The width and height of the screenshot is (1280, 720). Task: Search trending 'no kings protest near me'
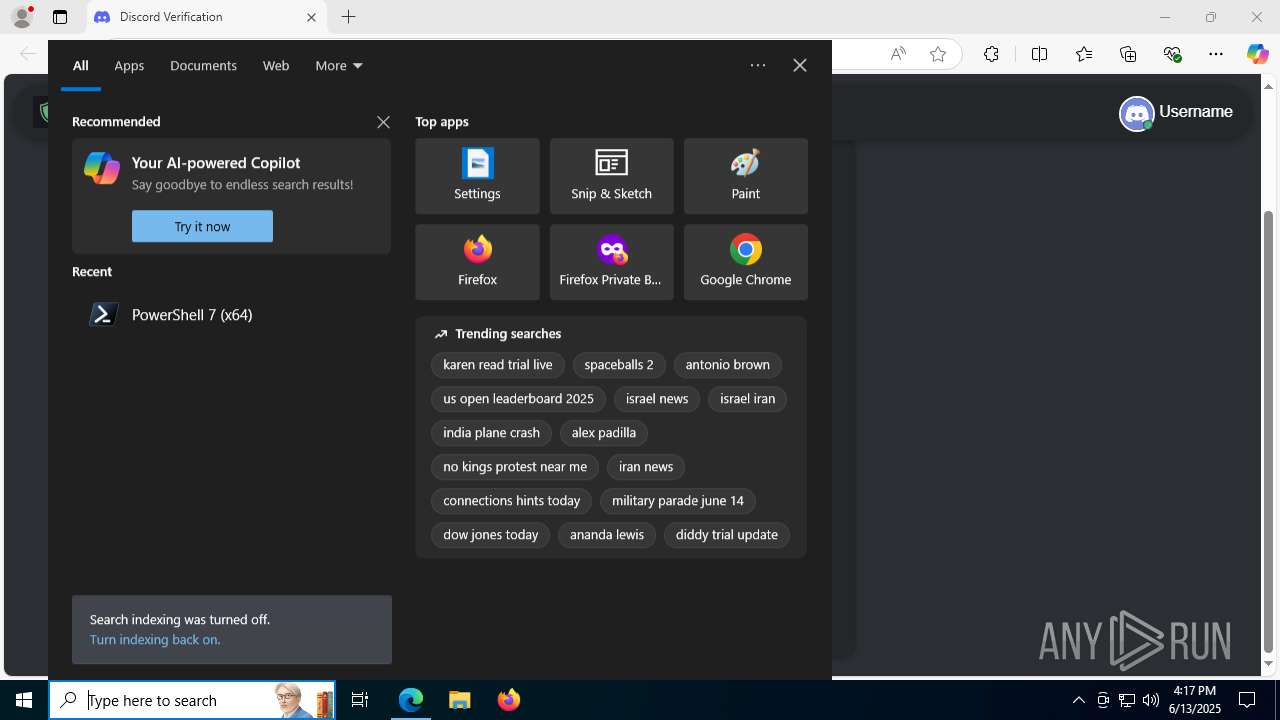pos(515,467)
